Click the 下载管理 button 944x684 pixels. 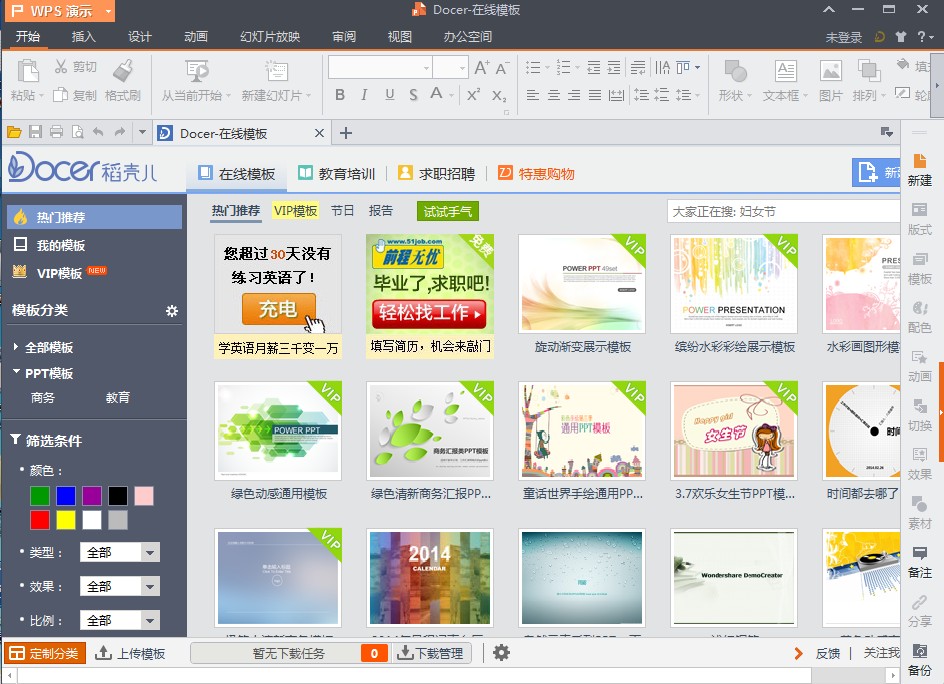430,653
